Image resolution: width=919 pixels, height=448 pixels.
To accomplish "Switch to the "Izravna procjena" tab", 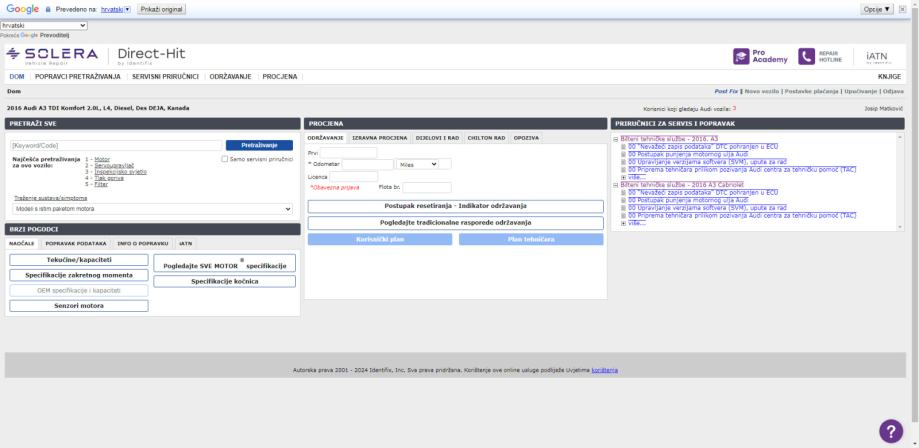I will click(380, 137).
